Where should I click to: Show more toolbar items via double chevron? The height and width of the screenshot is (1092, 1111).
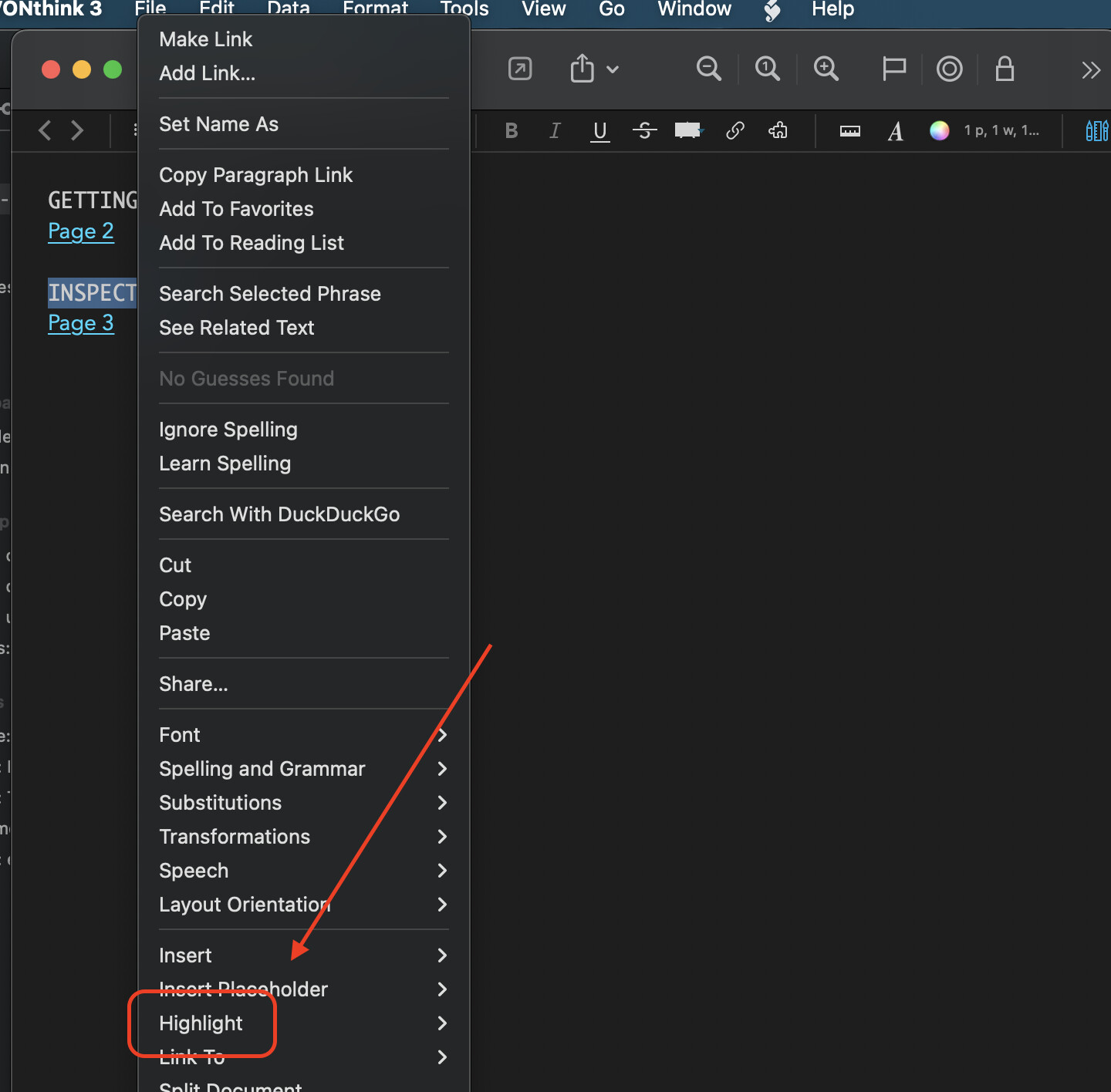1090,70
